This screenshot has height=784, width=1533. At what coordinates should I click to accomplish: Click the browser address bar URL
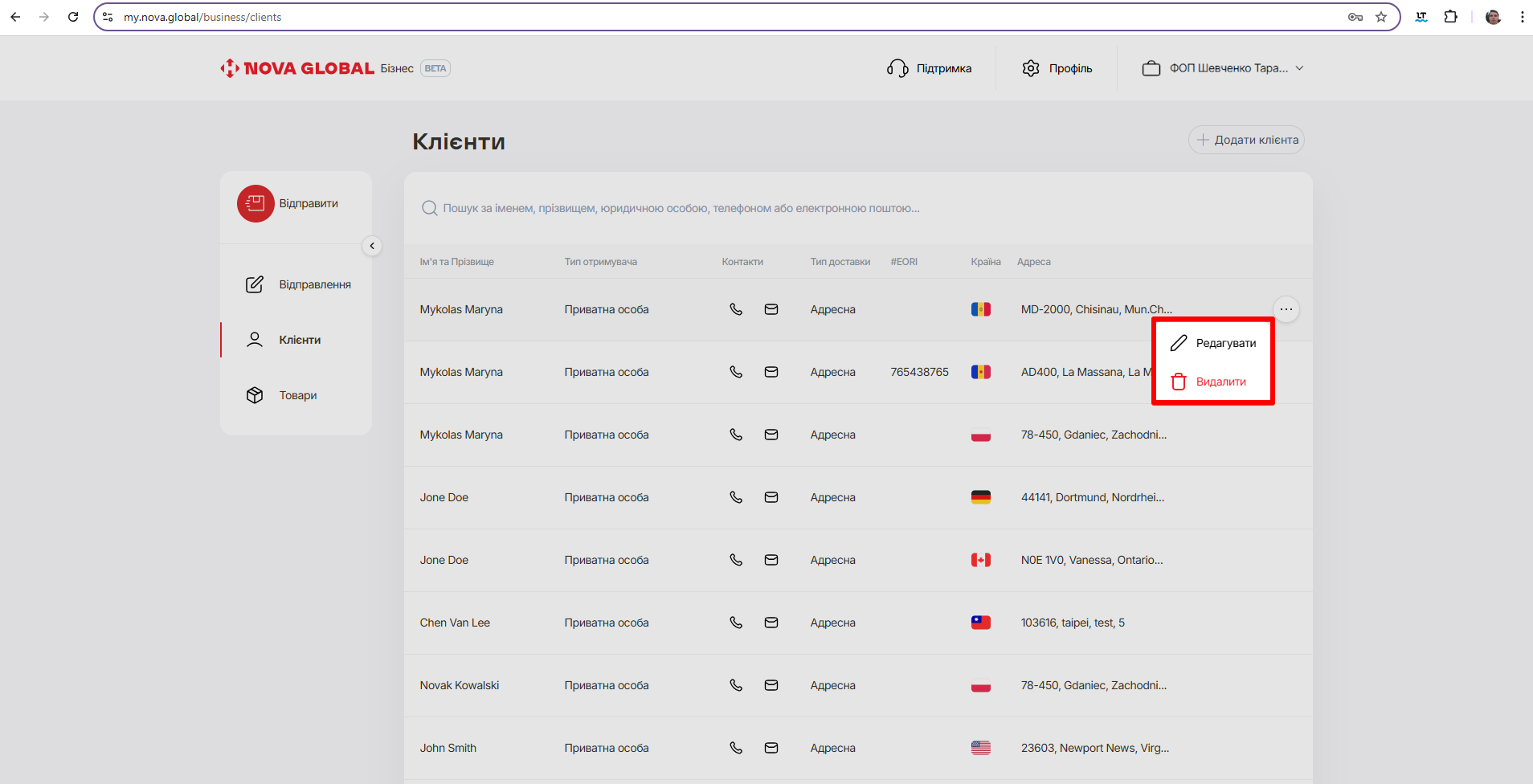(202, 17)
